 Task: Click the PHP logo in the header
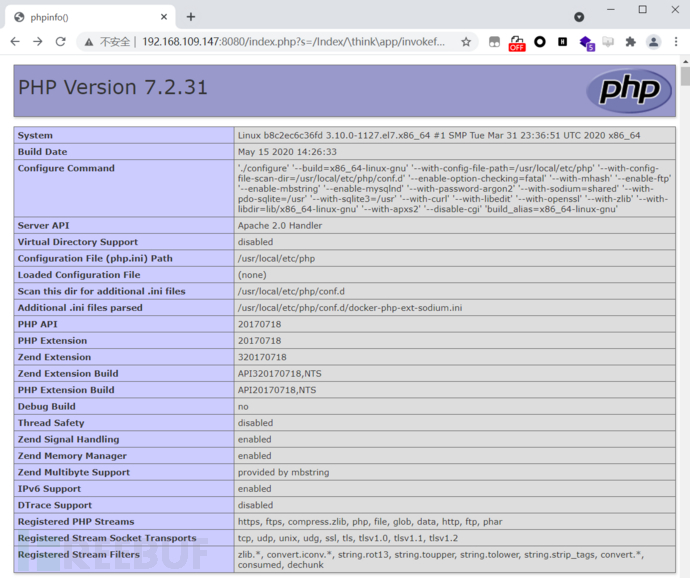629,91
